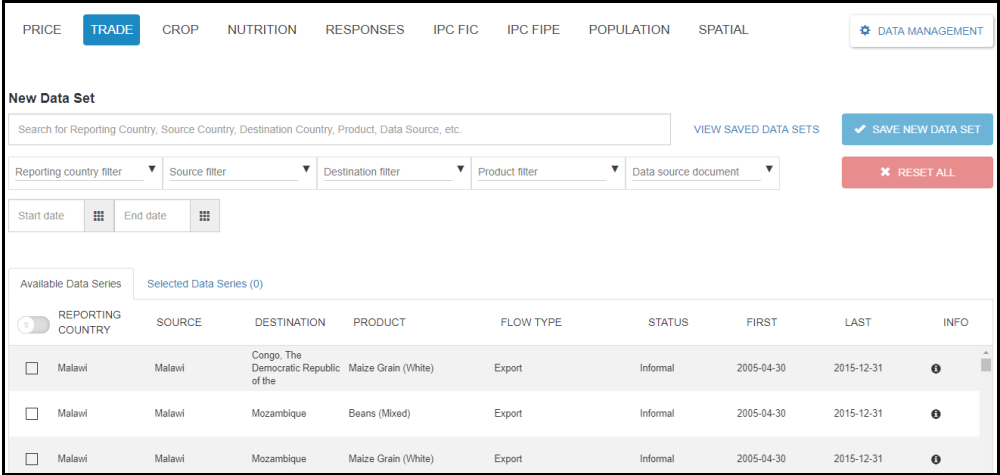The height and width of the screenshot is (475, 1000).
Task: Open Selected Data Series (0) tab
Action: click(x=205, y=284)
